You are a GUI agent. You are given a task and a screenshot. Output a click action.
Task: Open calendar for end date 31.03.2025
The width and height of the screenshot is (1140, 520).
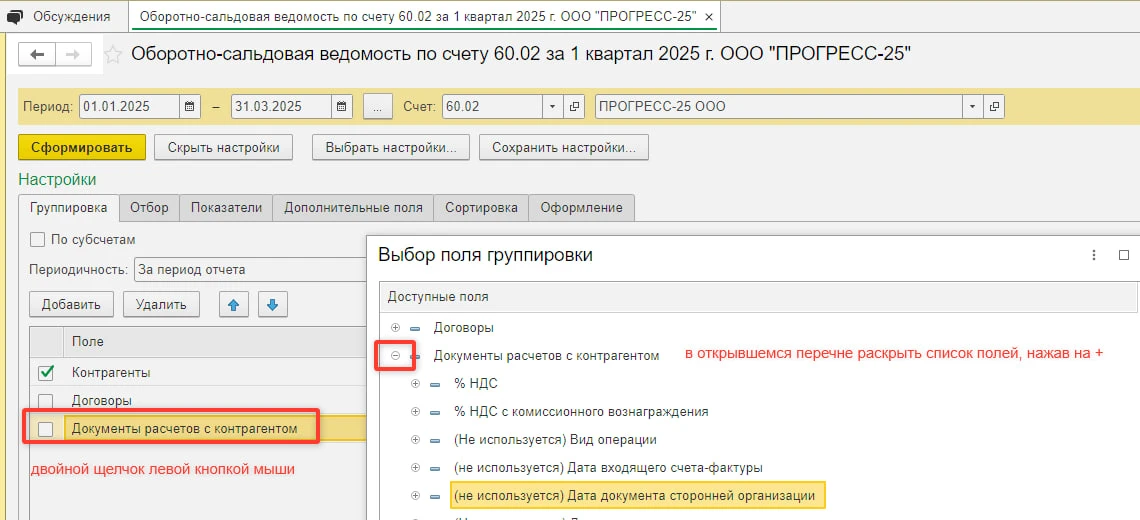[x=342, y=106]
